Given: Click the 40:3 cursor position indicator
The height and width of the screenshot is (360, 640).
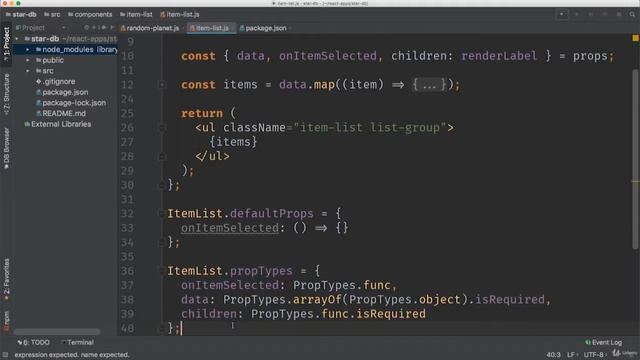Looking at the screenshot, I should pos(553,355).
